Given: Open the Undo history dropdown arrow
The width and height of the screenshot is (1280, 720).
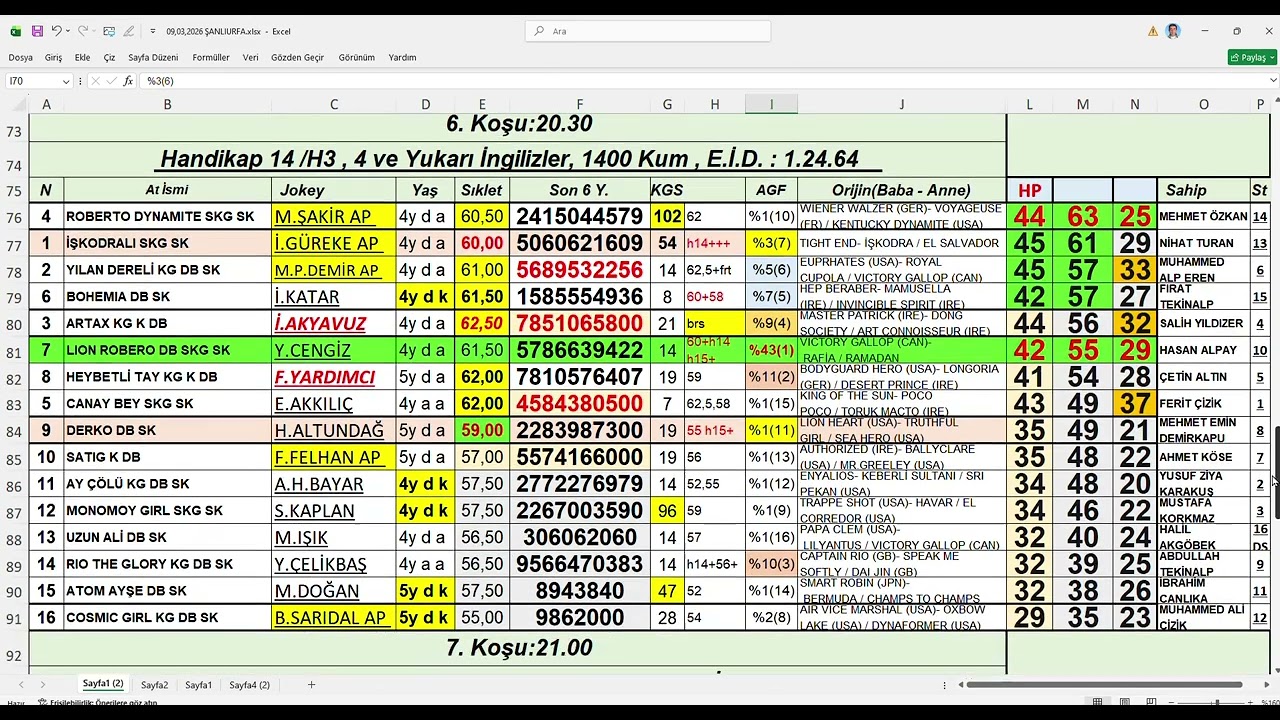Looking at the screenshot, I should click(67, 31).
